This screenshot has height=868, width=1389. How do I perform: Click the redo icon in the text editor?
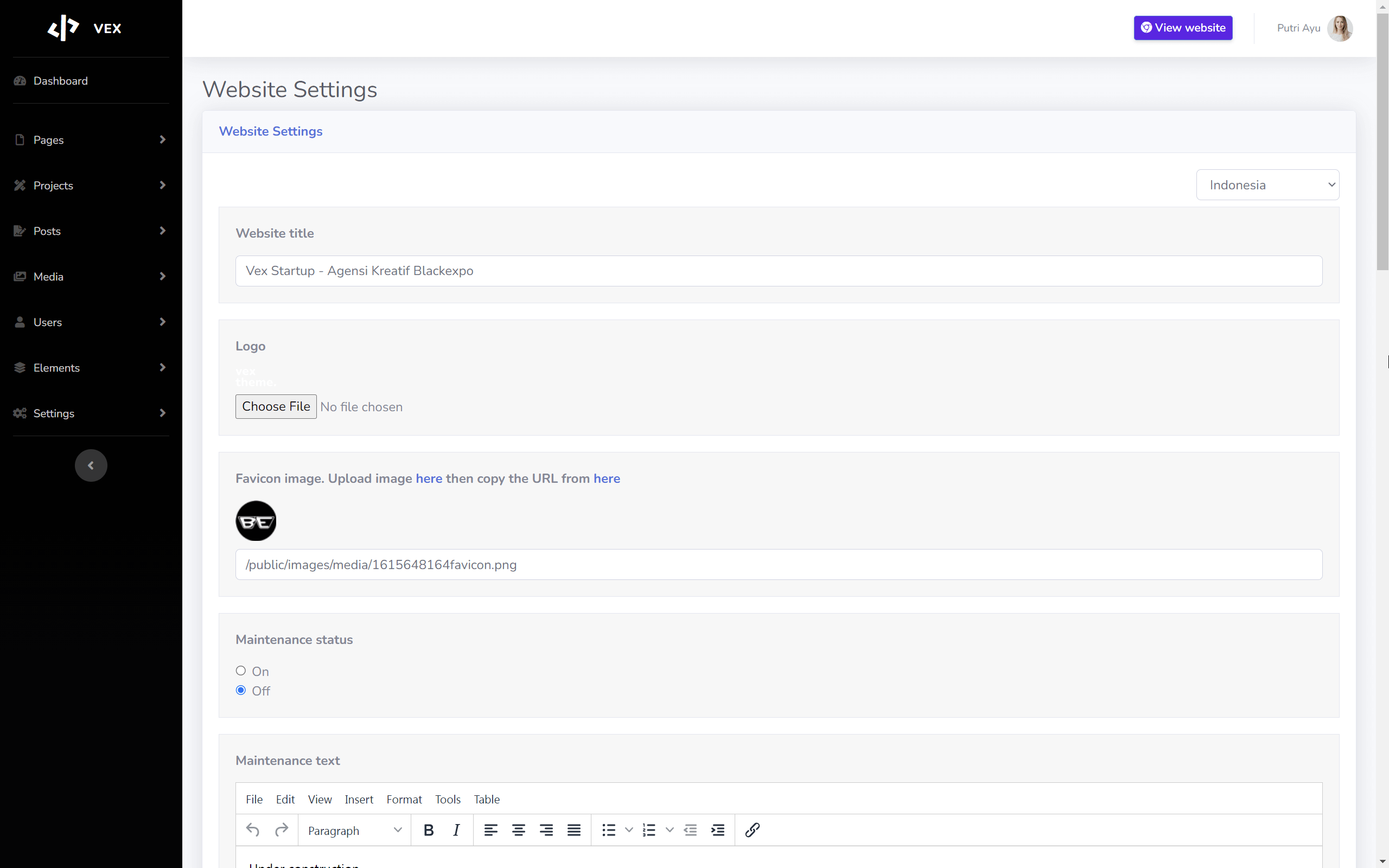282,829
